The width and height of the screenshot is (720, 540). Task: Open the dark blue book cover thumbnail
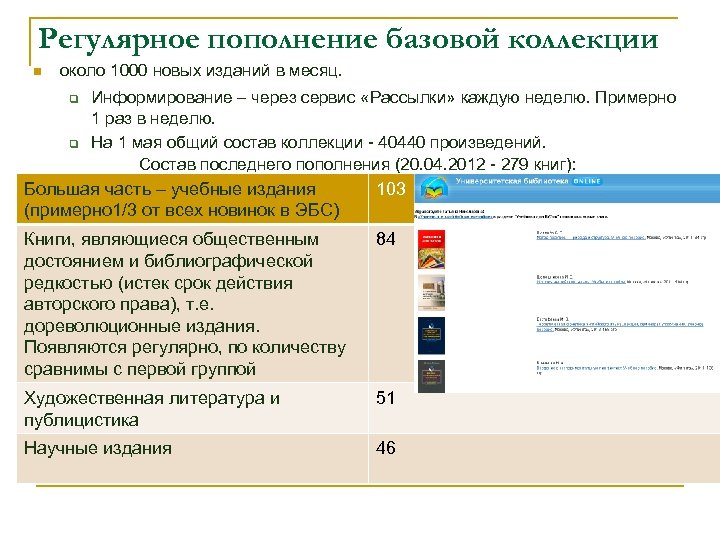(431, 336)
